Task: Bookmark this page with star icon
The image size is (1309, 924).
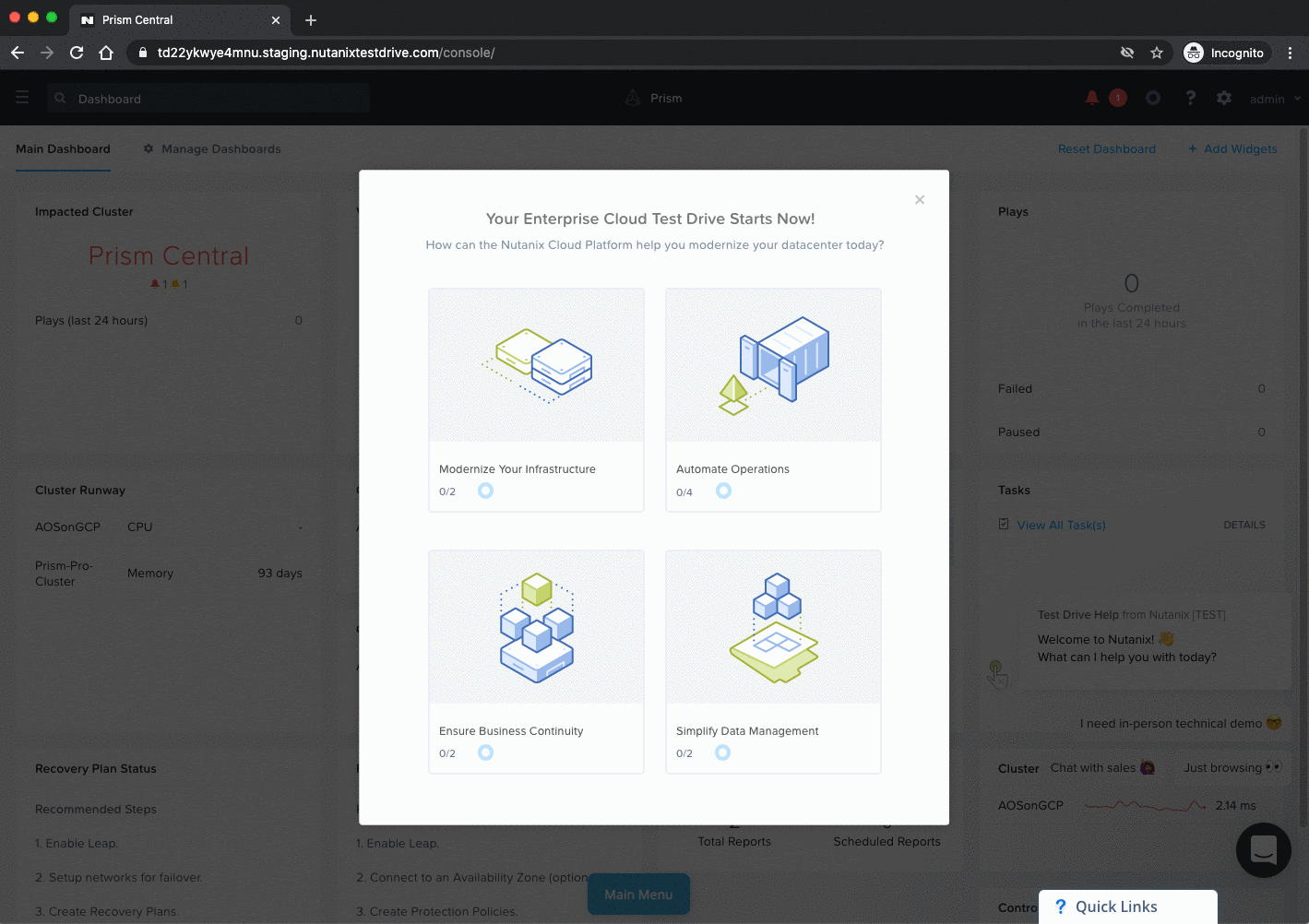Action: coord(1157,53)
